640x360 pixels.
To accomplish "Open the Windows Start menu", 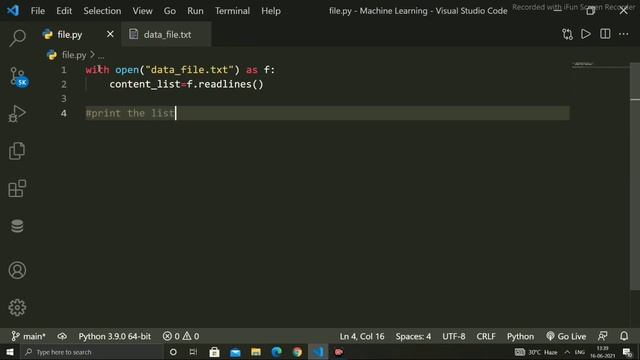I will [10, 352].
